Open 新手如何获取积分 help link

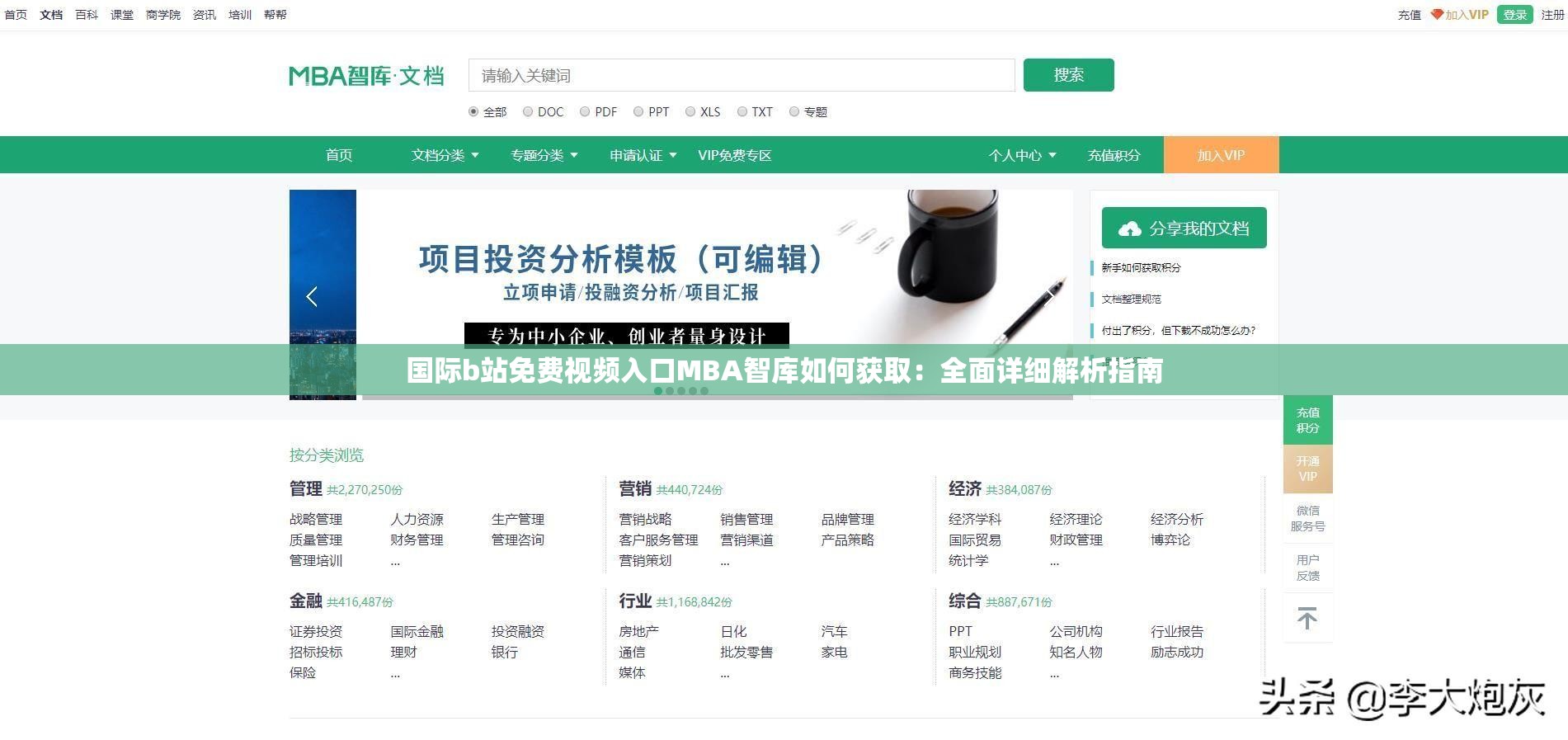(x=1142, y=267)
